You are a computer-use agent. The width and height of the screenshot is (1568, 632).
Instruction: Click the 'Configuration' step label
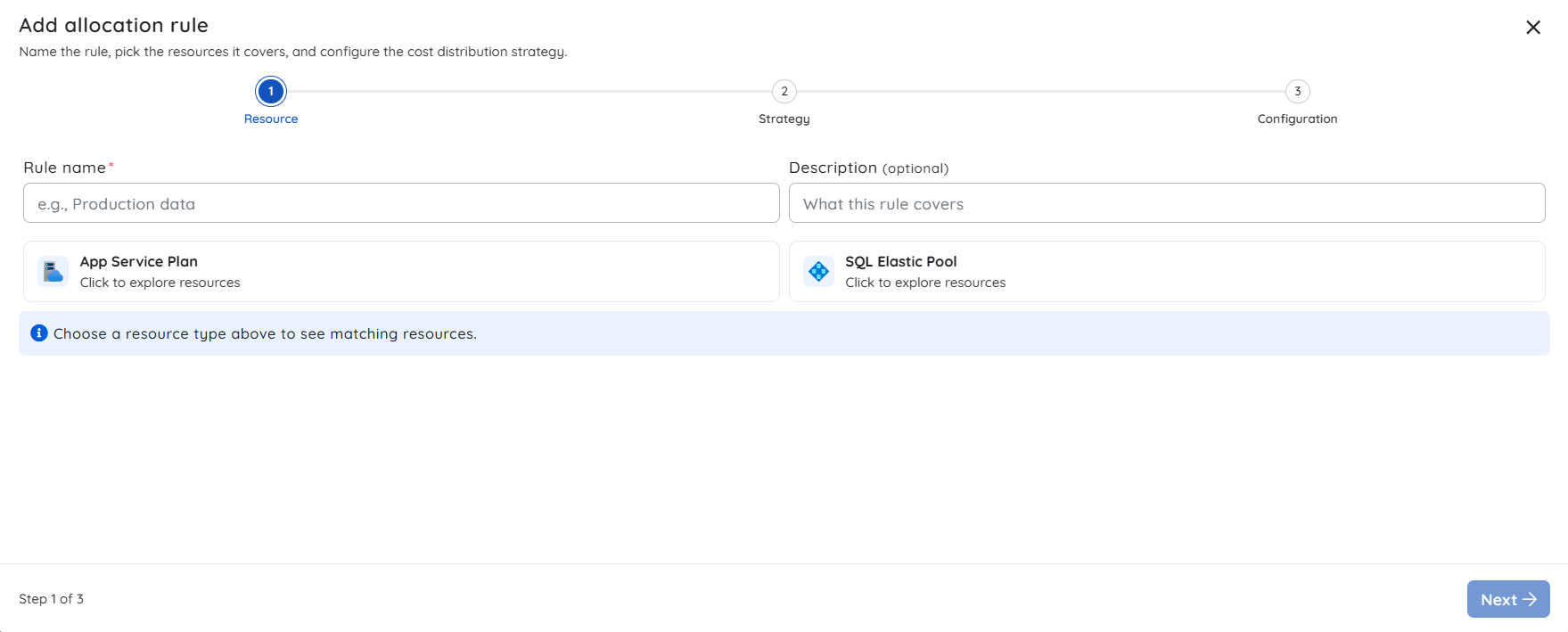(x=1298, y=119)
